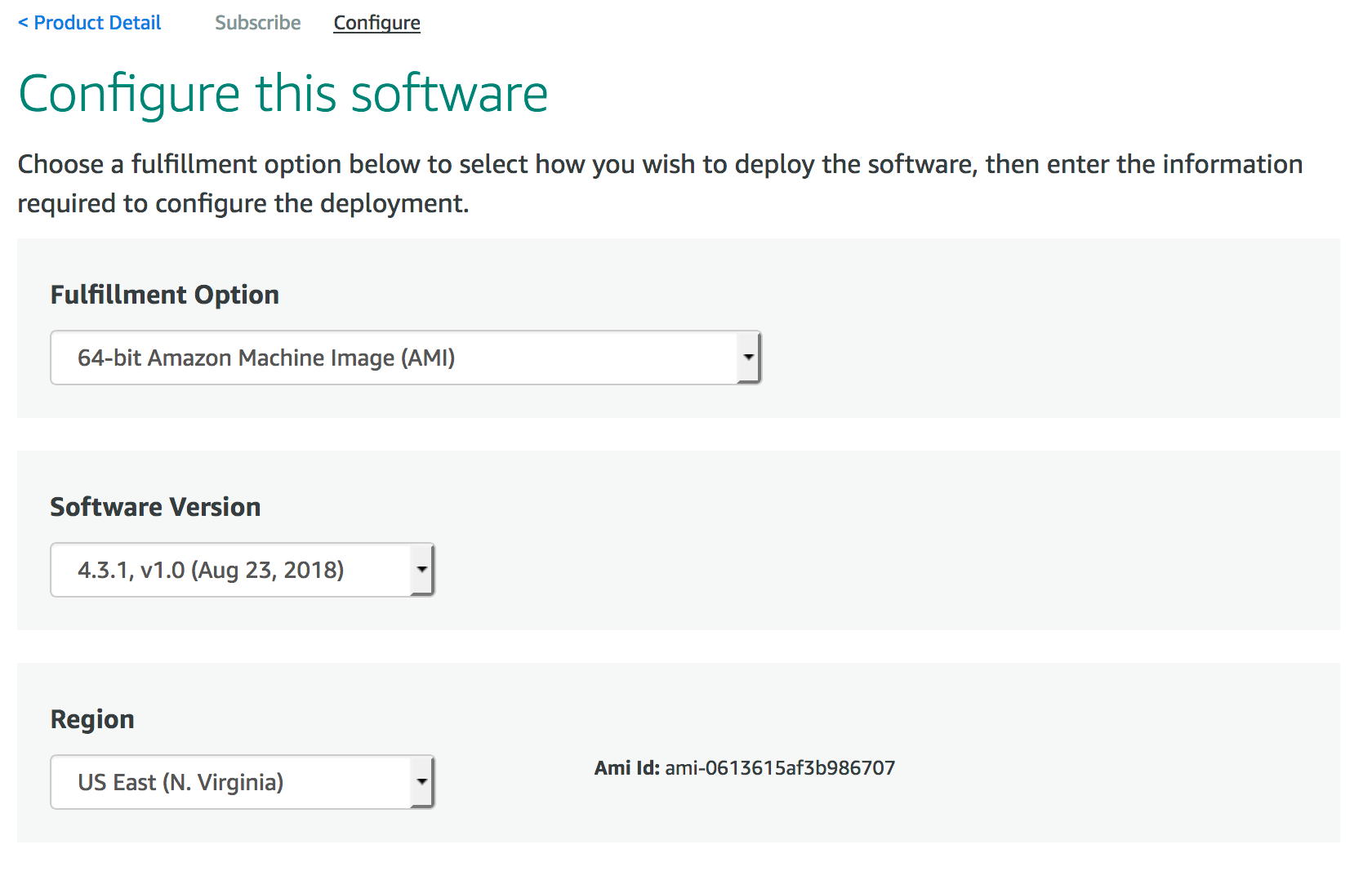The height and width of the screenshot is (880, 1372).
Task: Click the 'Fulfillment Option' section heading
Action: pyautogui.click(x=164, y=295)
